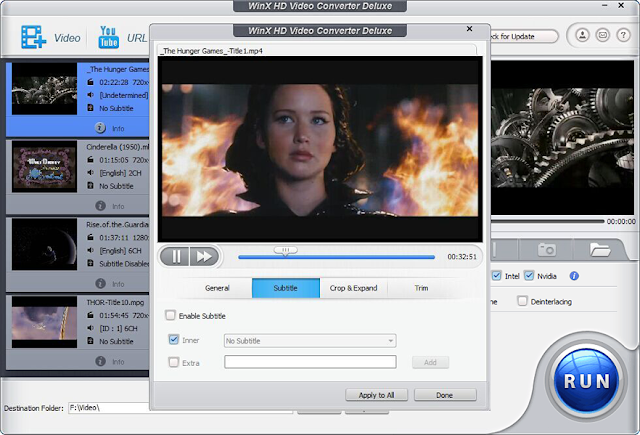The height and width of the screenshot is (435, 640).
Task: Click video clapper icon of Rise of Guardians row
Action: tap(90, 237)
